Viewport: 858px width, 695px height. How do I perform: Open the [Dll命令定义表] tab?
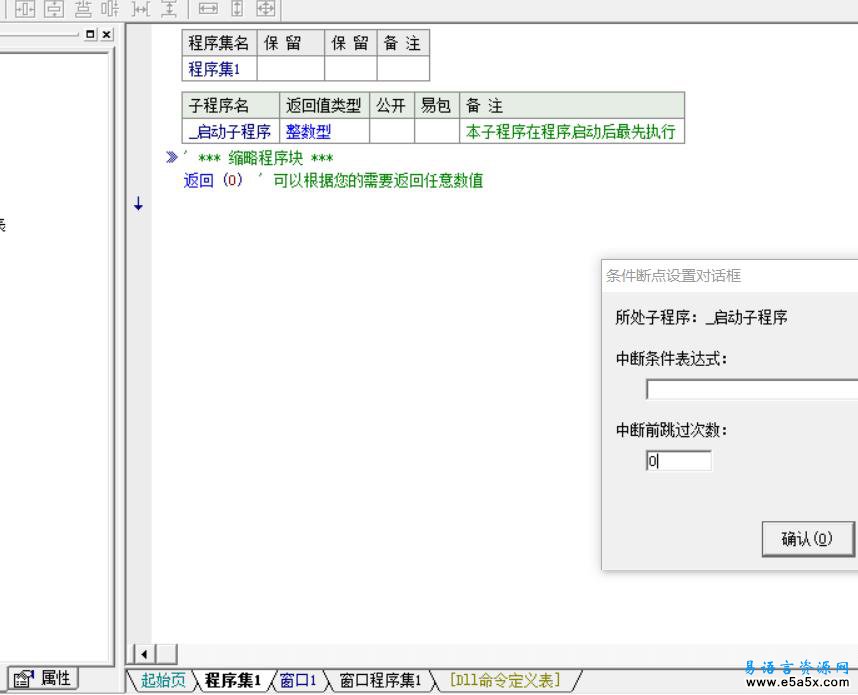505,680
